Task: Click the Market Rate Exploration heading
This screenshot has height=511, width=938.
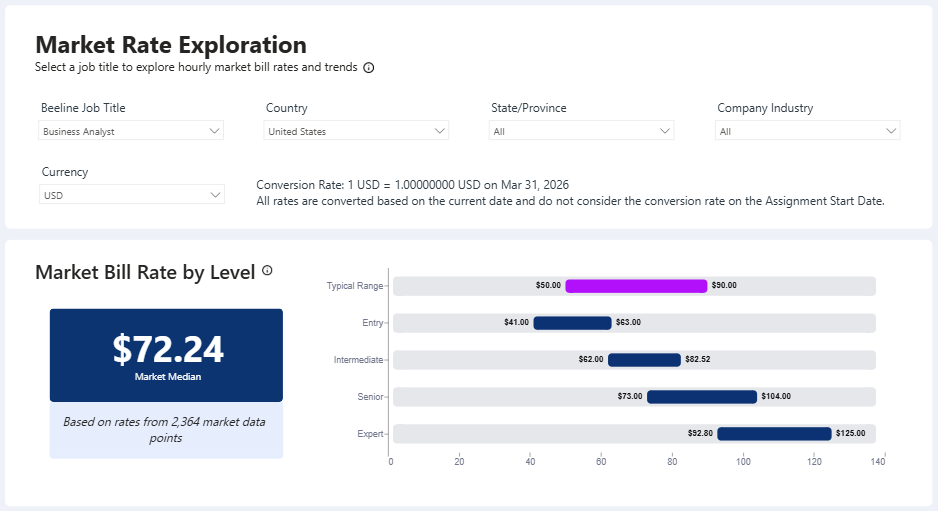Action: tap(171, 45)
